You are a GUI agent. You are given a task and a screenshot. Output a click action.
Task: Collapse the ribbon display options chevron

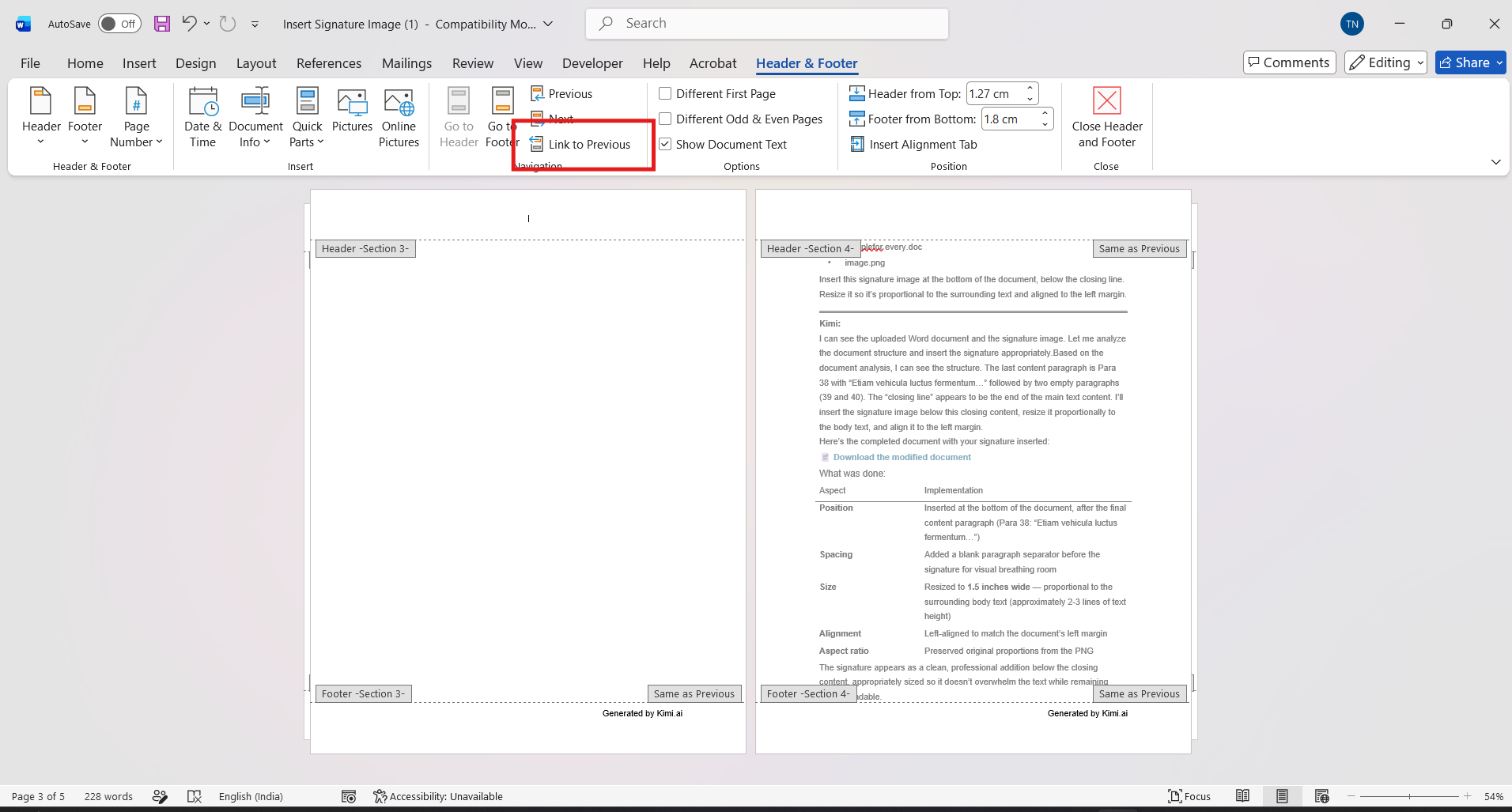1495,162
